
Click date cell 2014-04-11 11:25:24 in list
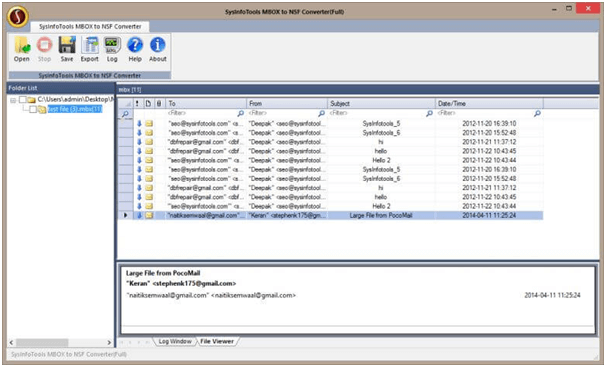click(489, 215)
